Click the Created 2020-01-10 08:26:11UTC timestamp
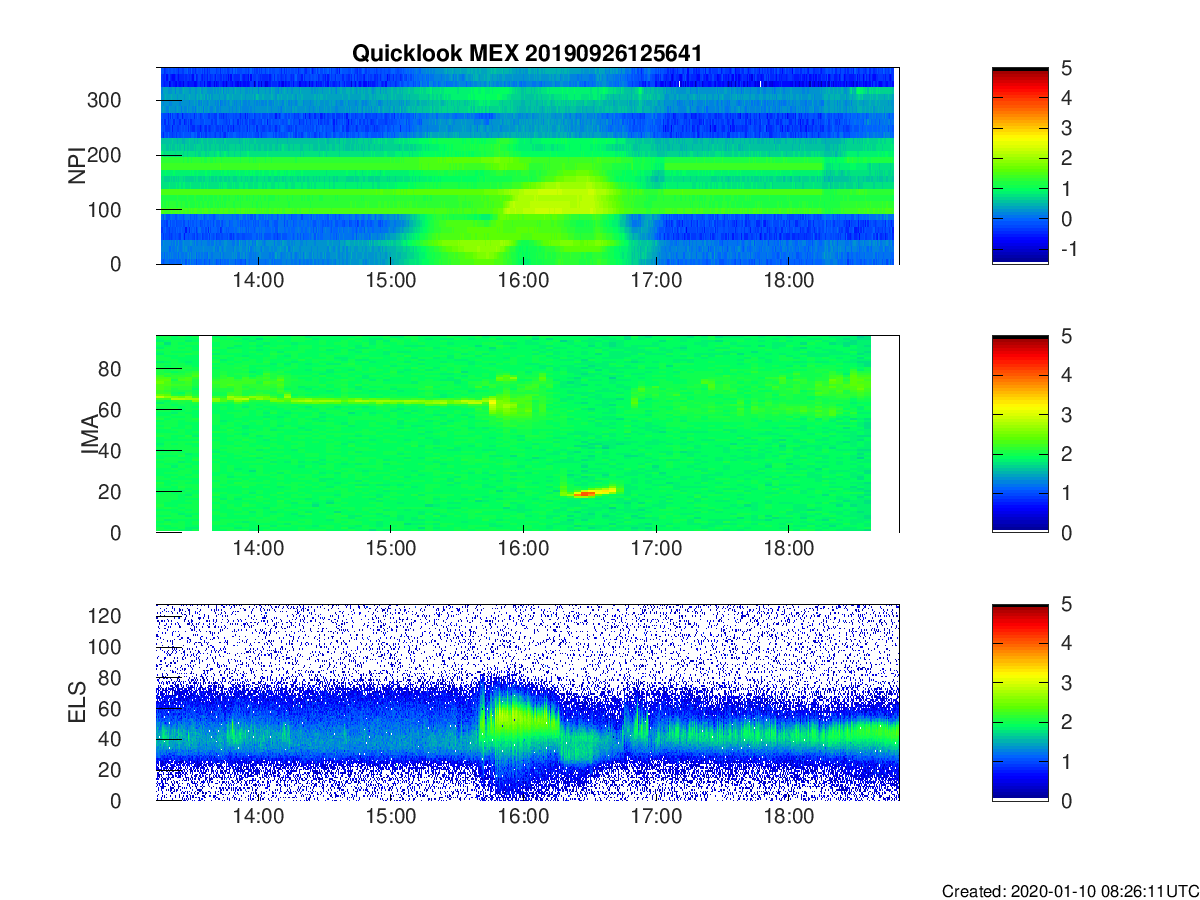The width and height of the screenshot is (1200, 900). click(x=1069, y=890)
